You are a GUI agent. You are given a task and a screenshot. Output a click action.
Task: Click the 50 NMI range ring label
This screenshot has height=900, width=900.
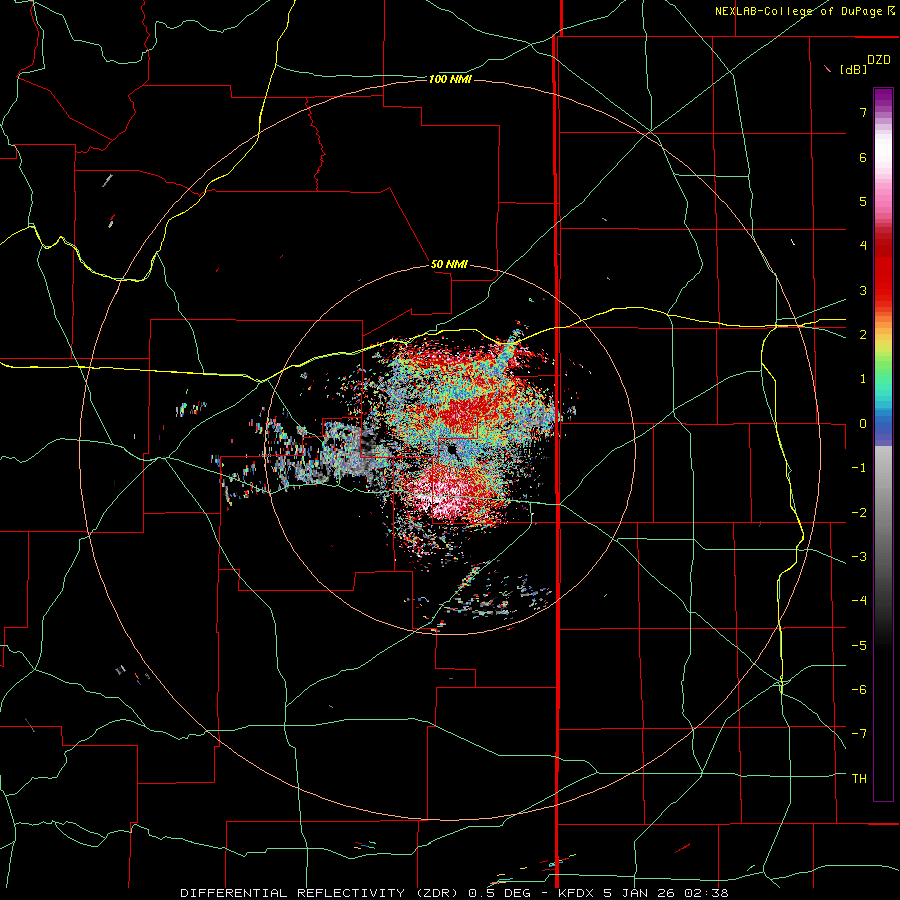click(449, 264)
